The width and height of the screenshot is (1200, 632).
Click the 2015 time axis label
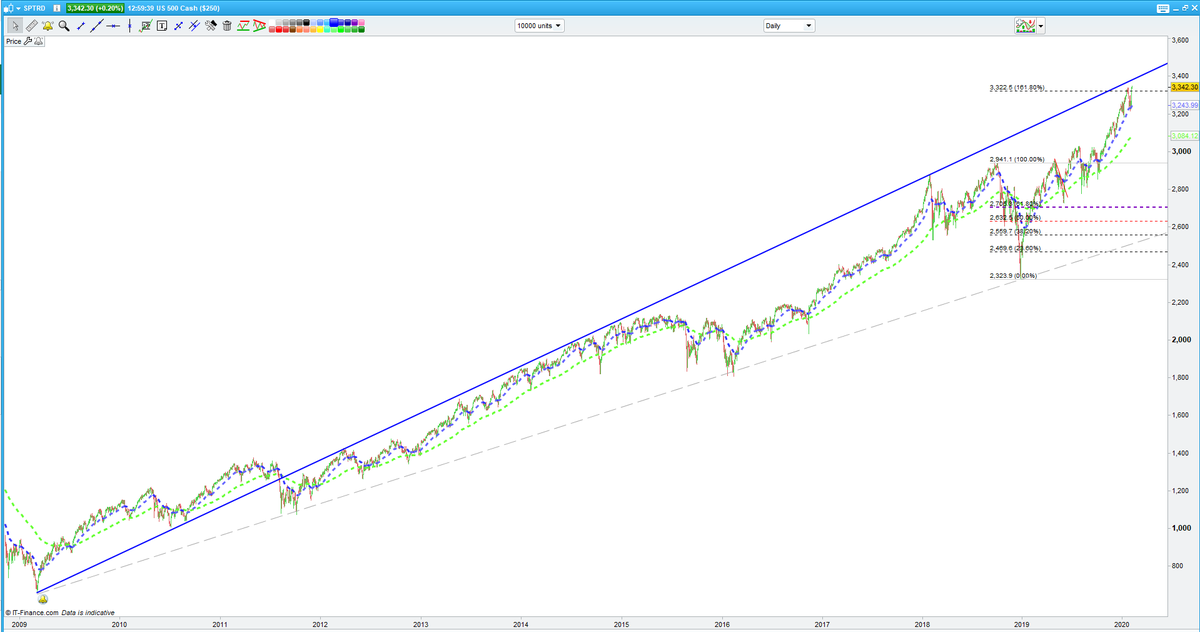pyautogui.click(x=620, y=624)
